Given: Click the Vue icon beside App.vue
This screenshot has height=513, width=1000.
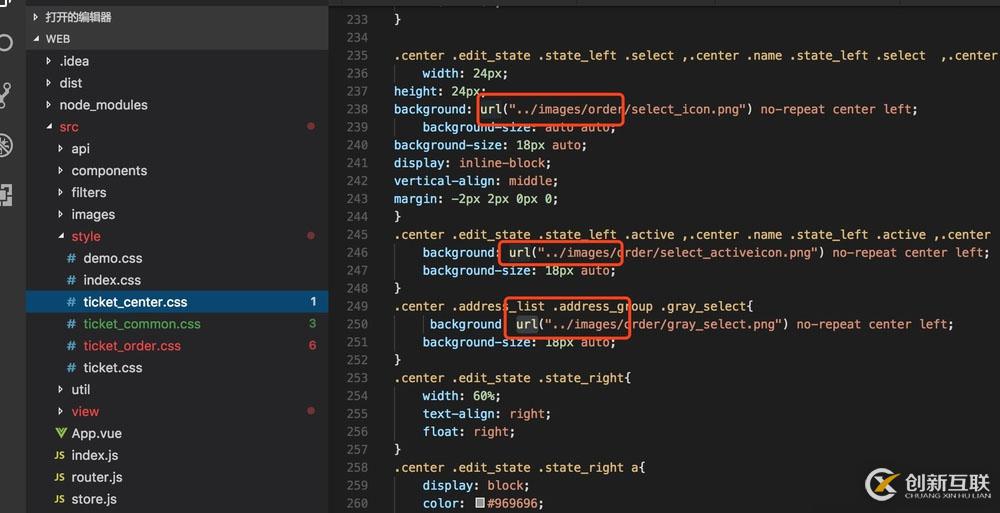Looking at the screenshot, I should [x=61, y=433].
